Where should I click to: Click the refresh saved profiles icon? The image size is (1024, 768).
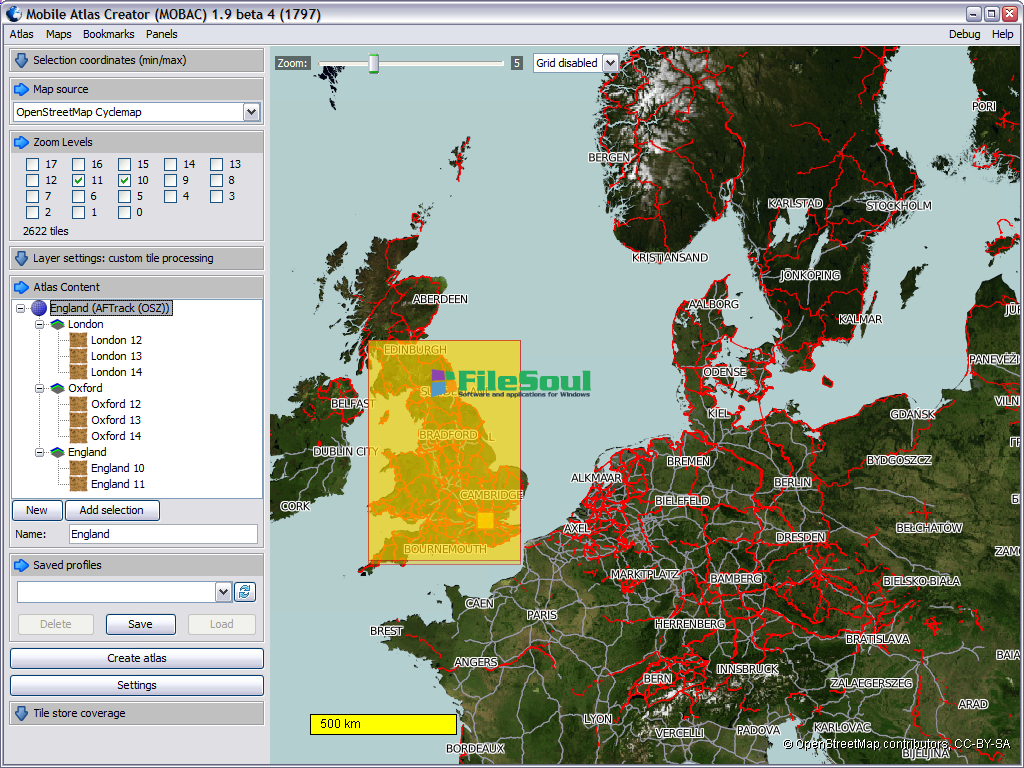coord(245,592)
